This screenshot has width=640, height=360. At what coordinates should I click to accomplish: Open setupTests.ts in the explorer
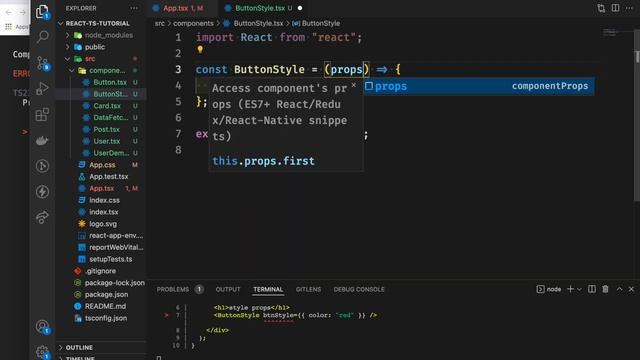(x=111, y=259)
